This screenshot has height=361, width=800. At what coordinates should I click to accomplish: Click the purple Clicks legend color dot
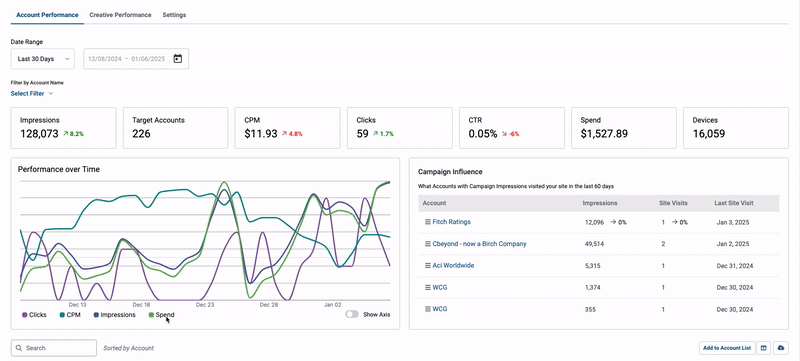pos(24,315)
